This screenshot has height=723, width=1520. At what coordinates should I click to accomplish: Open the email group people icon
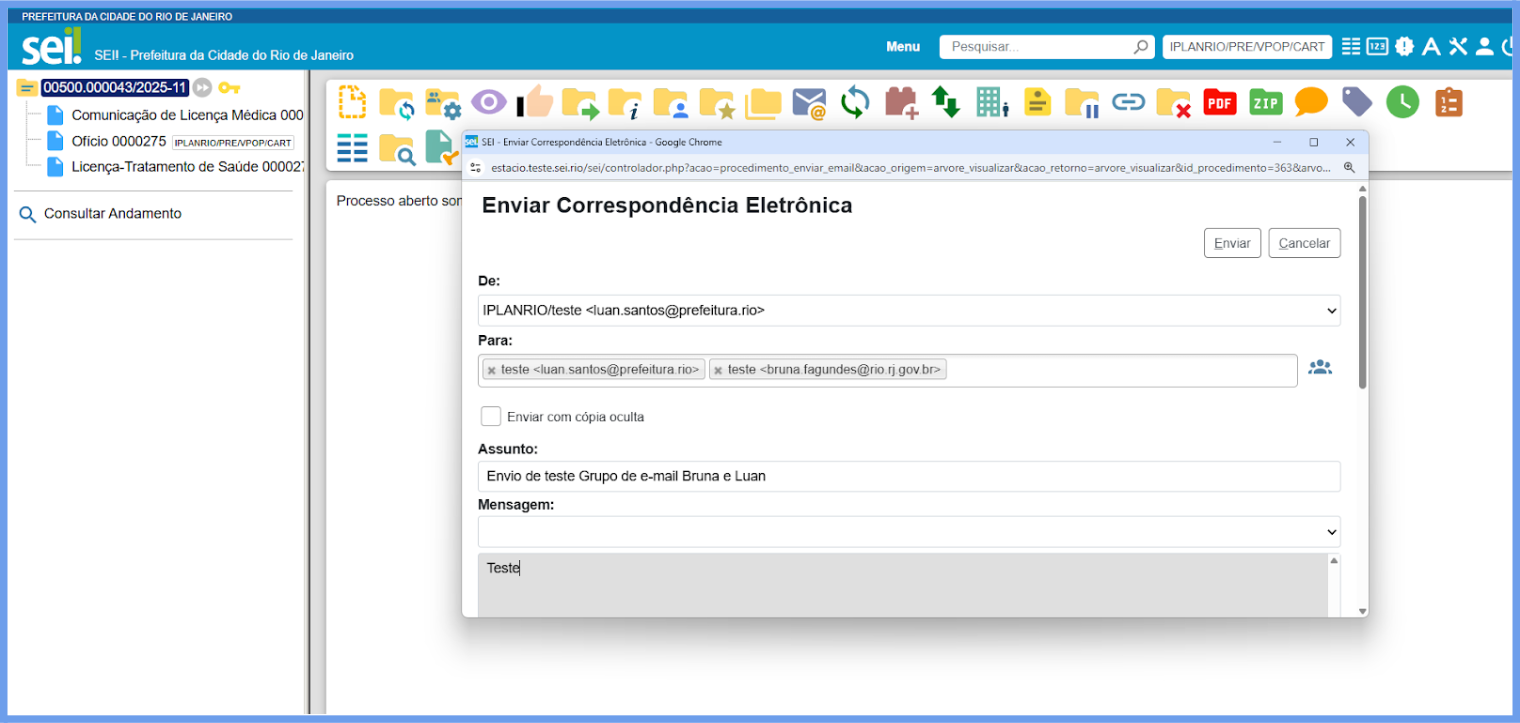click(x=1320, y=367)
